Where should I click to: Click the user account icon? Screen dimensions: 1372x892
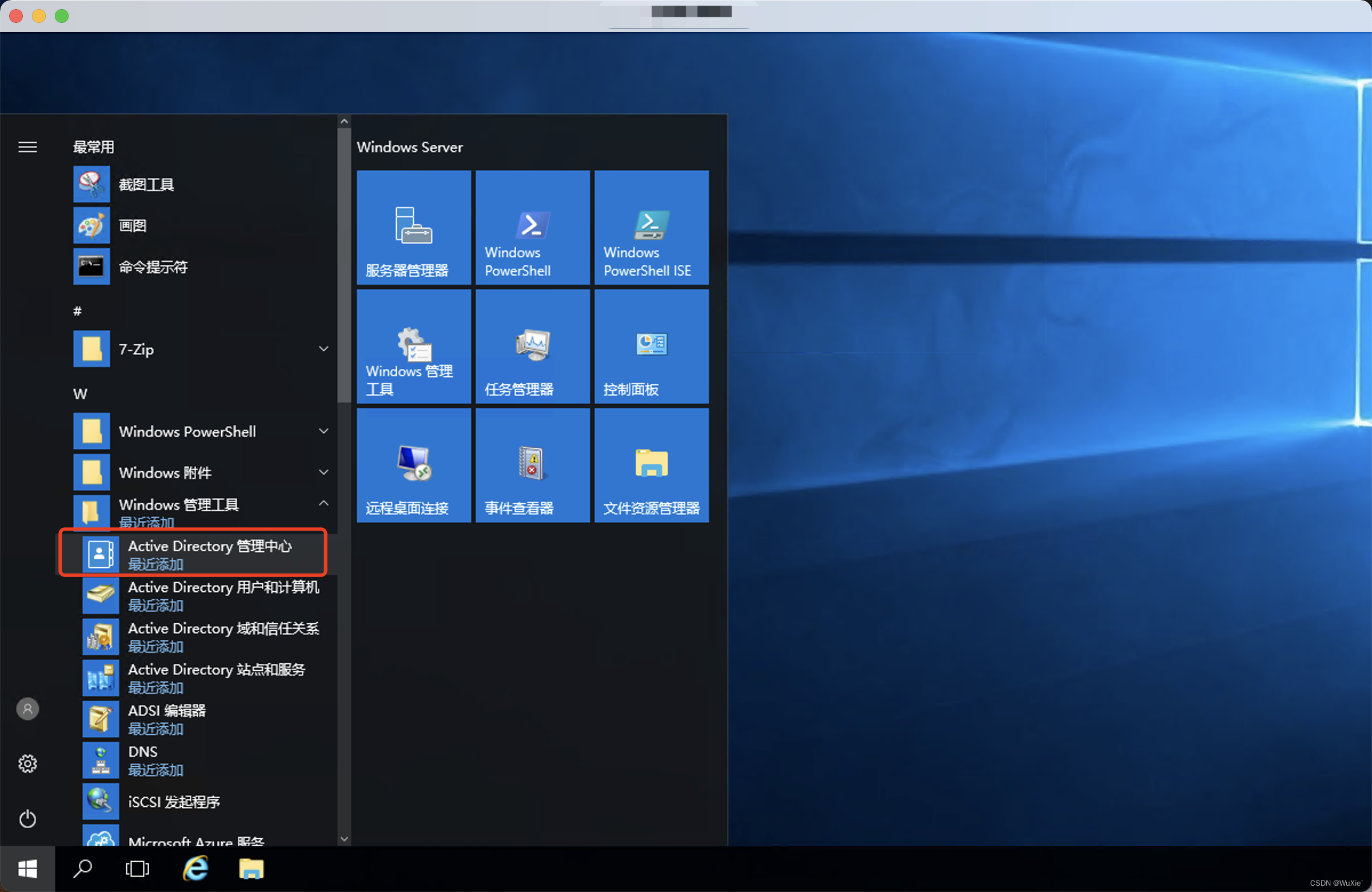(x=27, y=708)
